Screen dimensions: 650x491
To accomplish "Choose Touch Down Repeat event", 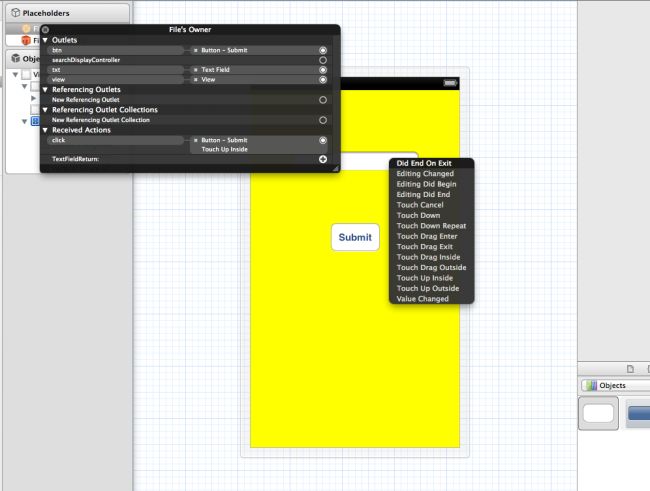I will pyautogui.click(x=432, y=226).
